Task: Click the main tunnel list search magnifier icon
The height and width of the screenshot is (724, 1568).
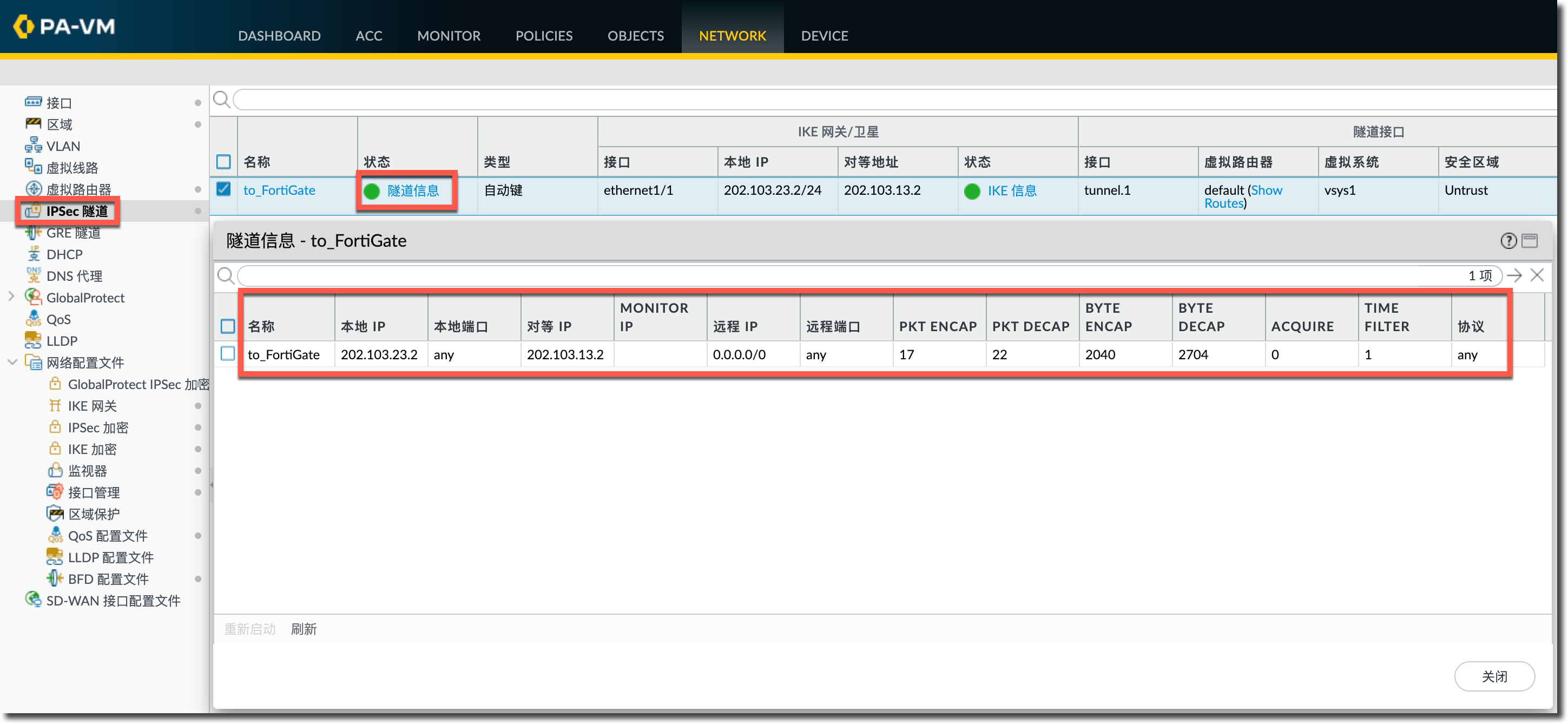Action: click(x=222, y=99)
